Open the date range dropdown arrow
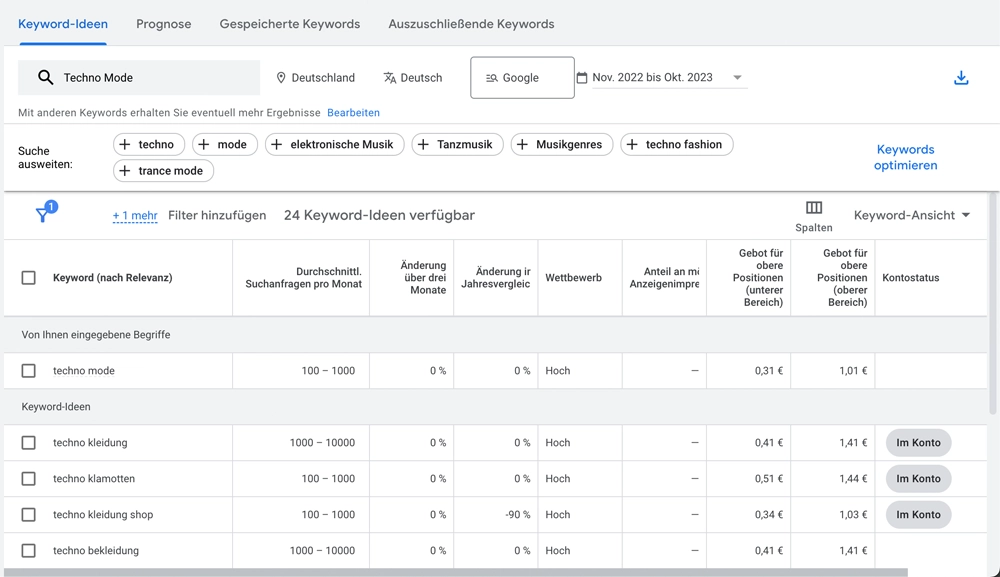The image size is (1000, 577). pos(737,78)
